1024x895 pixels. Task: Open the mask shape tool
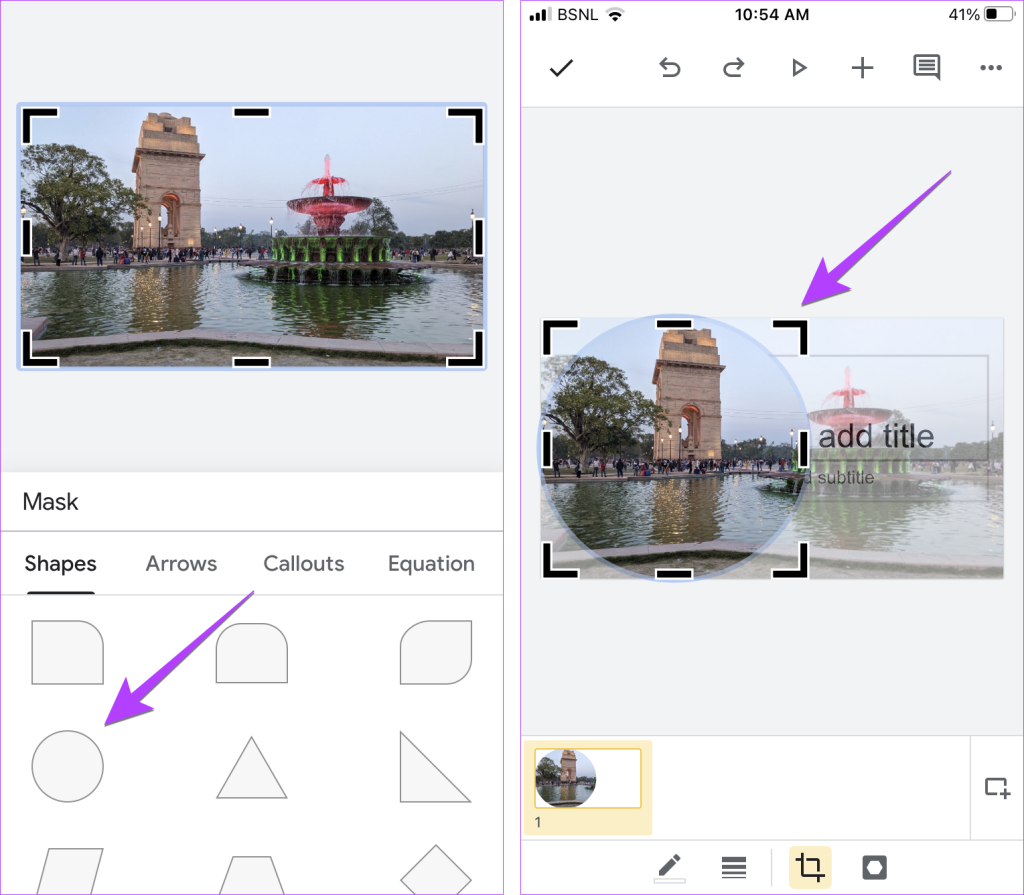click(874, 866)
